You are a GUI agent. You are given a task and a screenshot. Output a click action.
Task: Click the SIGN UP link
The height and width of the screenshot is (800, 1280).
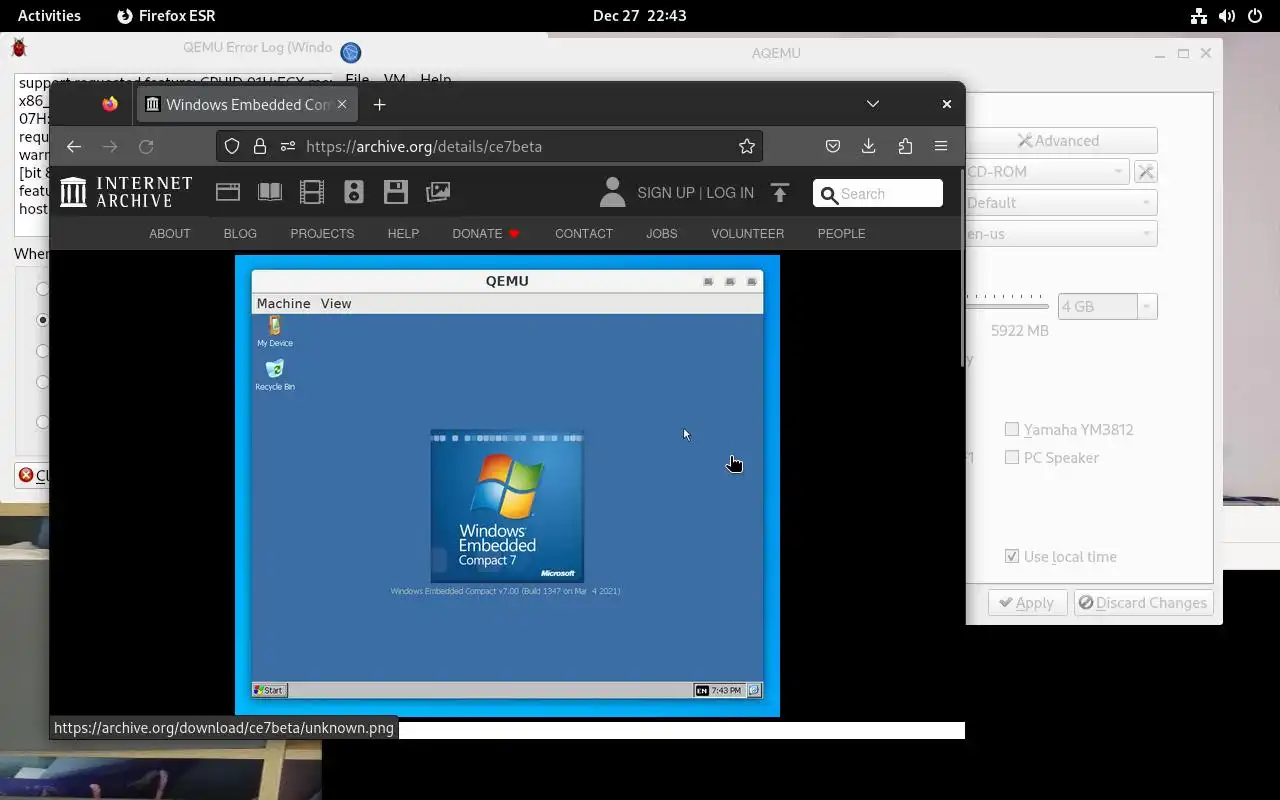[x=665, y=193]
